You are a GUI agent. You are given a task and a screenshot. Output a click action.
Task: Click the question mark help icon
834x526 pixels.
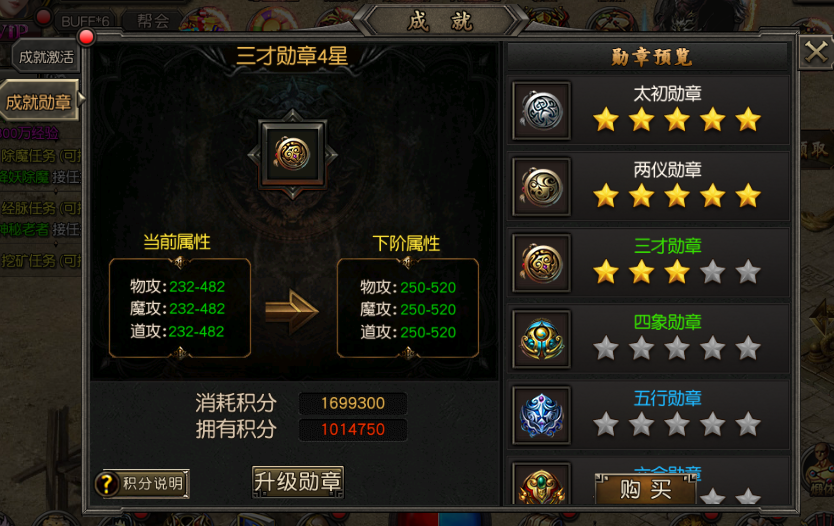coord(107,483)
